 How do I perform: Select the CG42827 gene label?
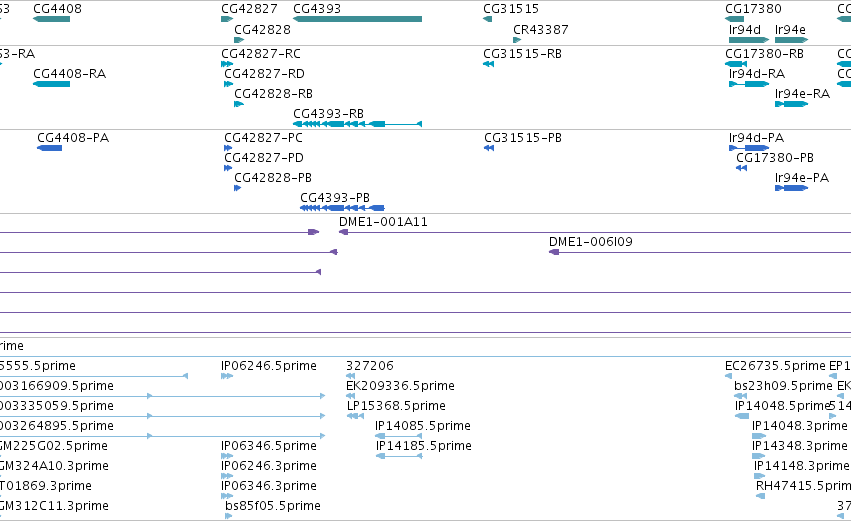point(249,9)
